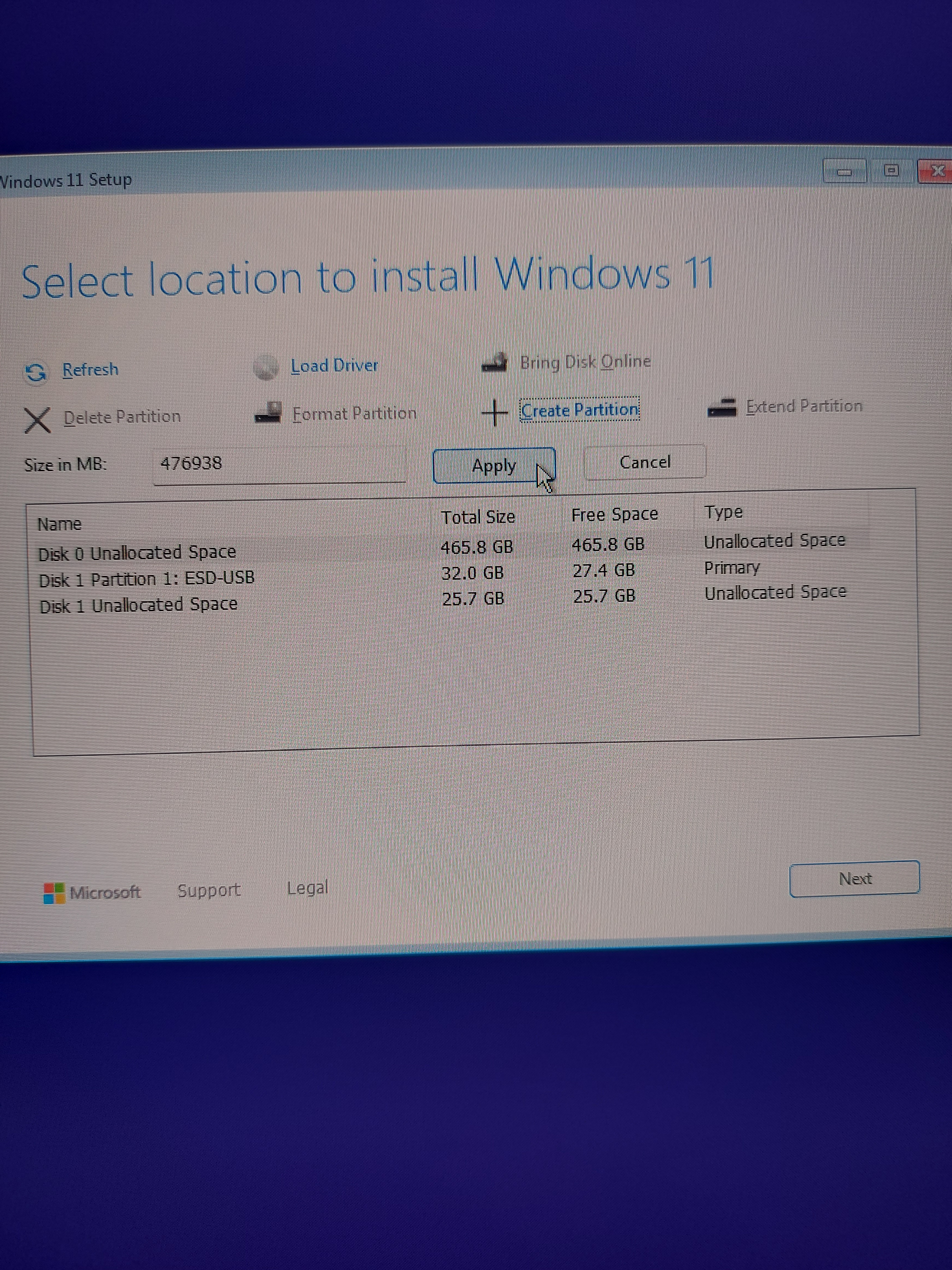Click the Free Space column header

coord(615,514)
